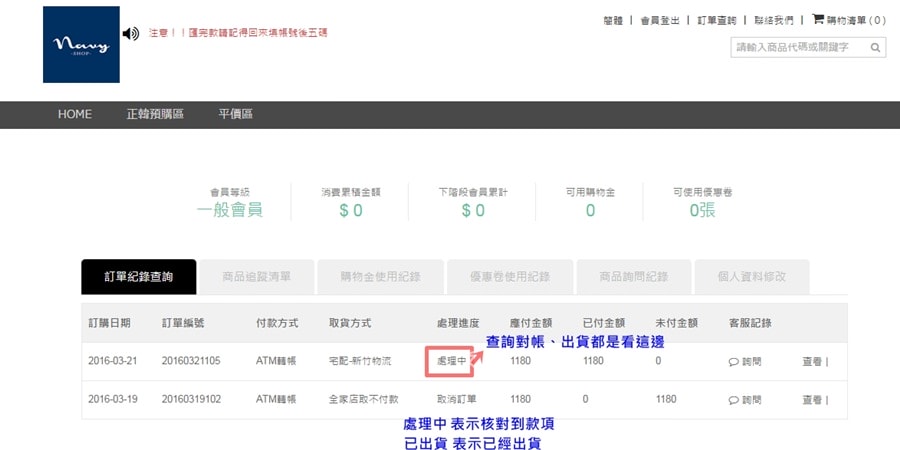This screenshot has width=900, height=450.
Task: Open 聯絡我們 contact page
Action: (x=774, y=20)
